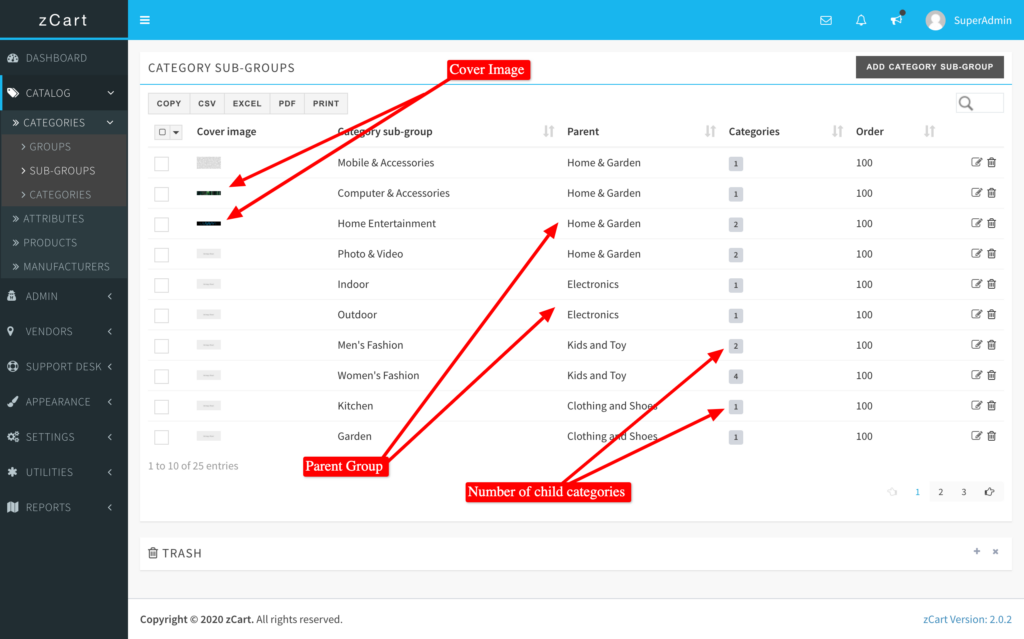Check the Computer & Accessories row checkbox
1024x639 pixels.
coord(161,194)
